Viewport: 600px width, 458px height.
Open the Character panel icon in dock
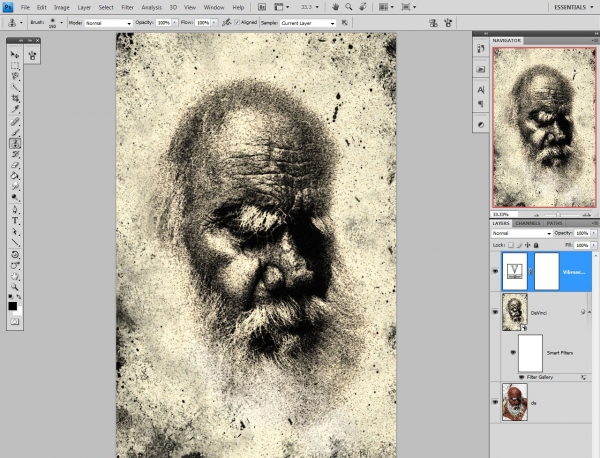pyautogui.click(x=481, y=90)
